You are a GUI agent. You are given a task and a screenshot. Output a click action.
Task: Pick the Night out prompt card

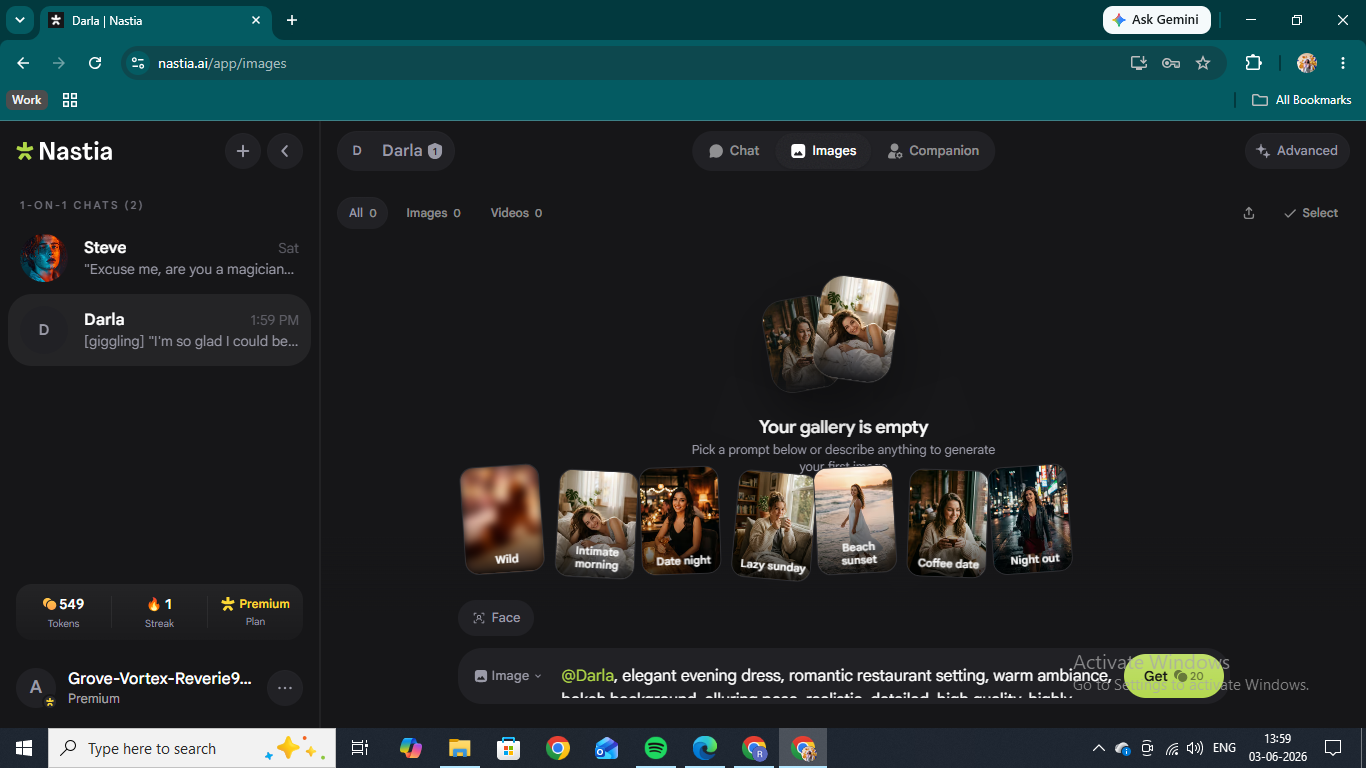click(x=1031, y=519)
